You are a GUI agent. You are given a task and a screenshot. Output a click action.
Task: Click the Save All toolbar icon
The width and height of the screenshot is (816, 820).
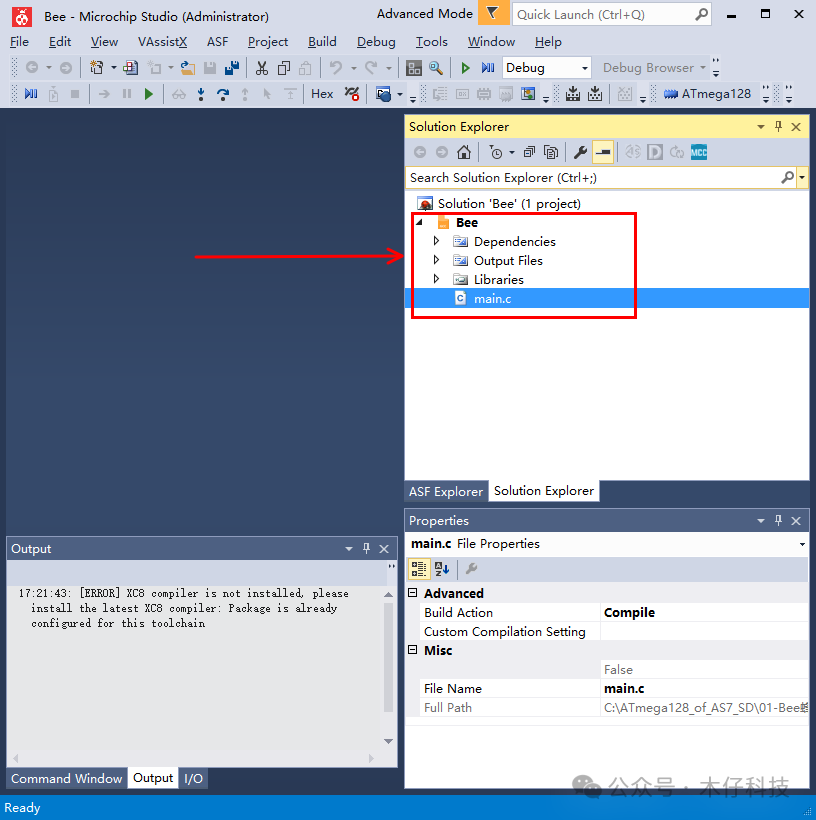(232, 67)
